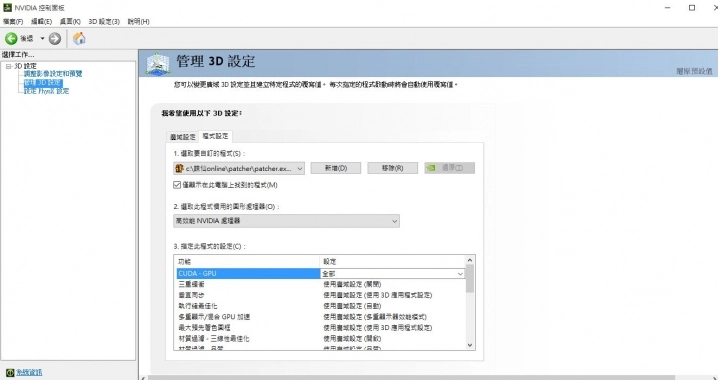Click the settings list scroll-up arrow
The width and height of the screenshot is (720, 380).
470,260
